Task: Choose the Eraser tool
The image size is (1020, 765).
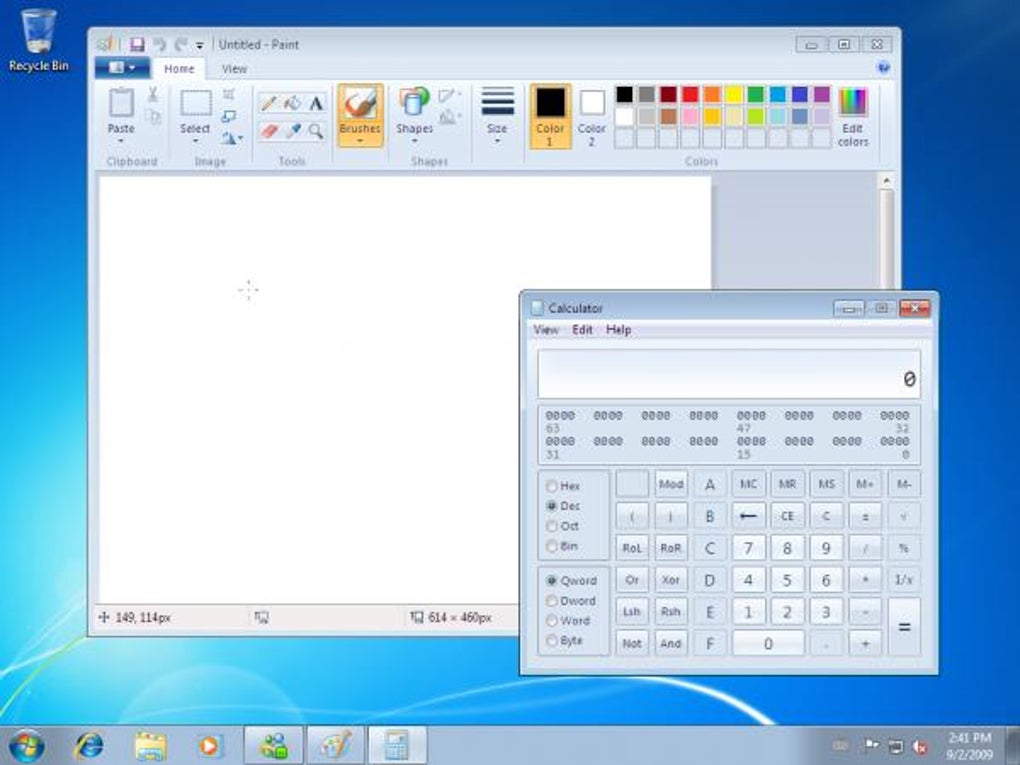Action: (x=268, y=127)
